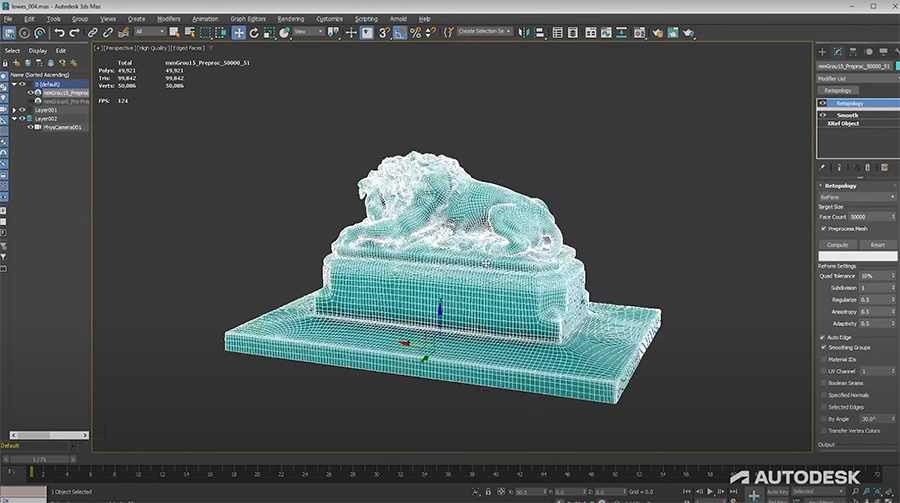Collapse the Retopology rollout arrow
900x503 pixels.
pyautogui.click(x=821, y=186)
